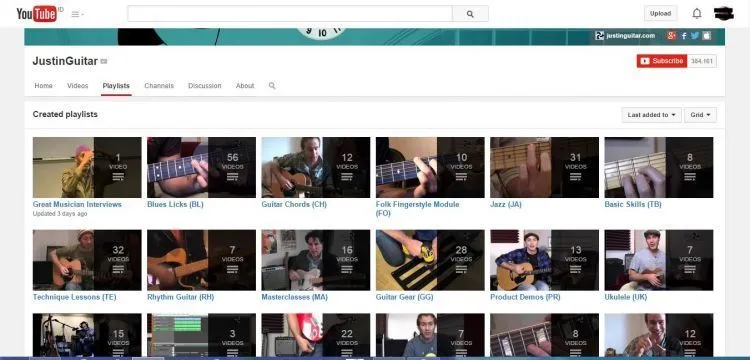This screenshot has height=360, width=750.
Task: Open the Google+ banner icon
Action: tap(672, 35)
